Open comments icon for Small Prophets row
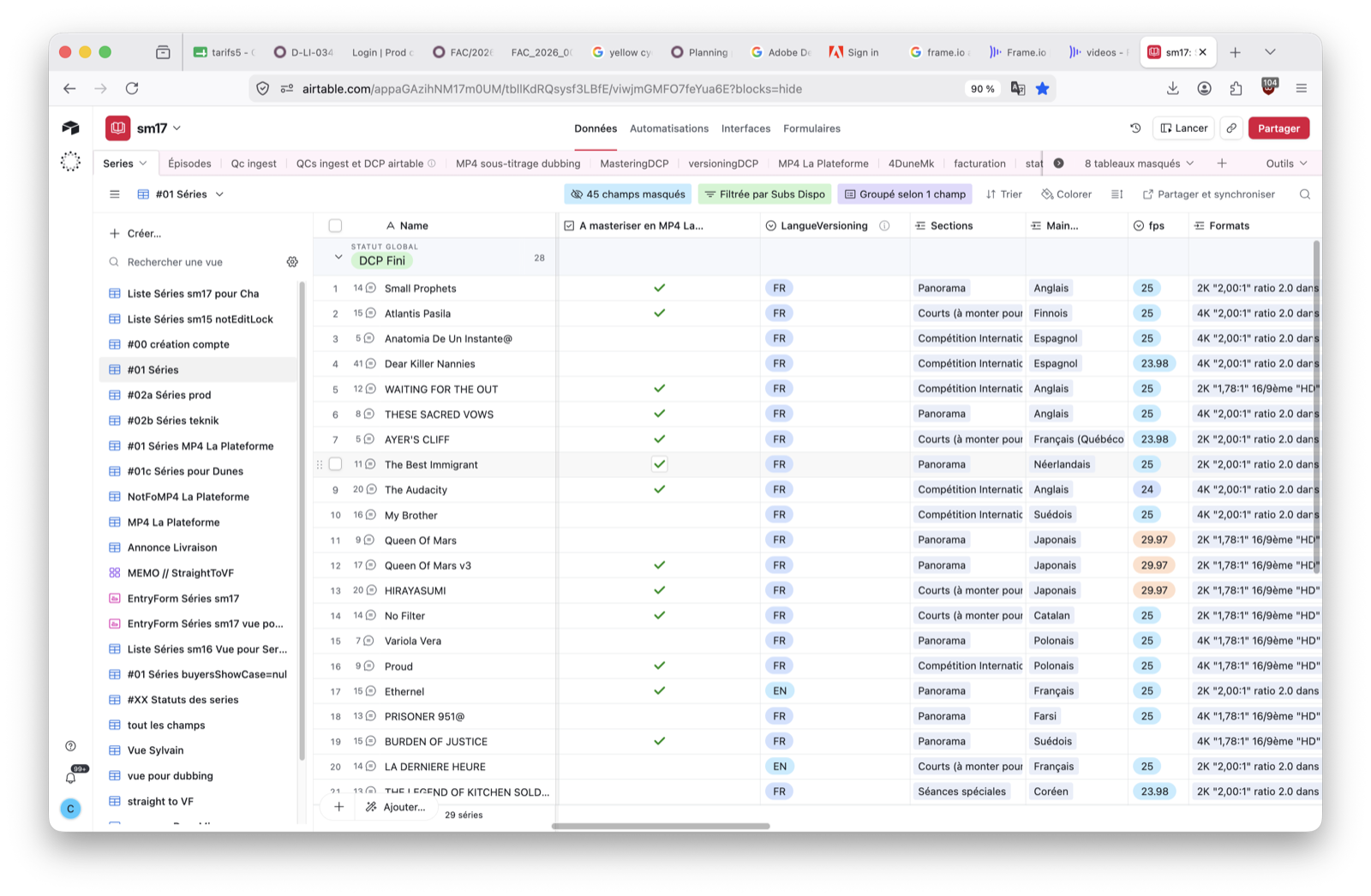The height and width of the screenshot is (896, 1371). tap(371, 289)
